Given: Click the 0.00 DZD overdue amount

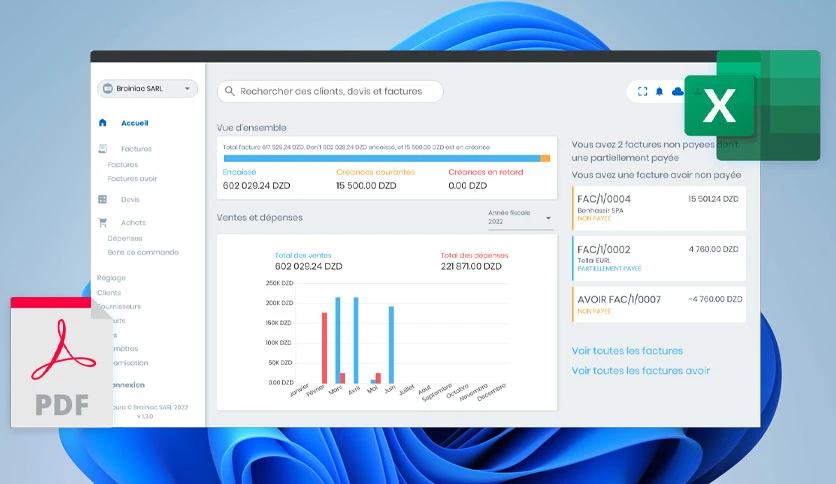Looking at the screenshot, I should click(x=468, y=185).
